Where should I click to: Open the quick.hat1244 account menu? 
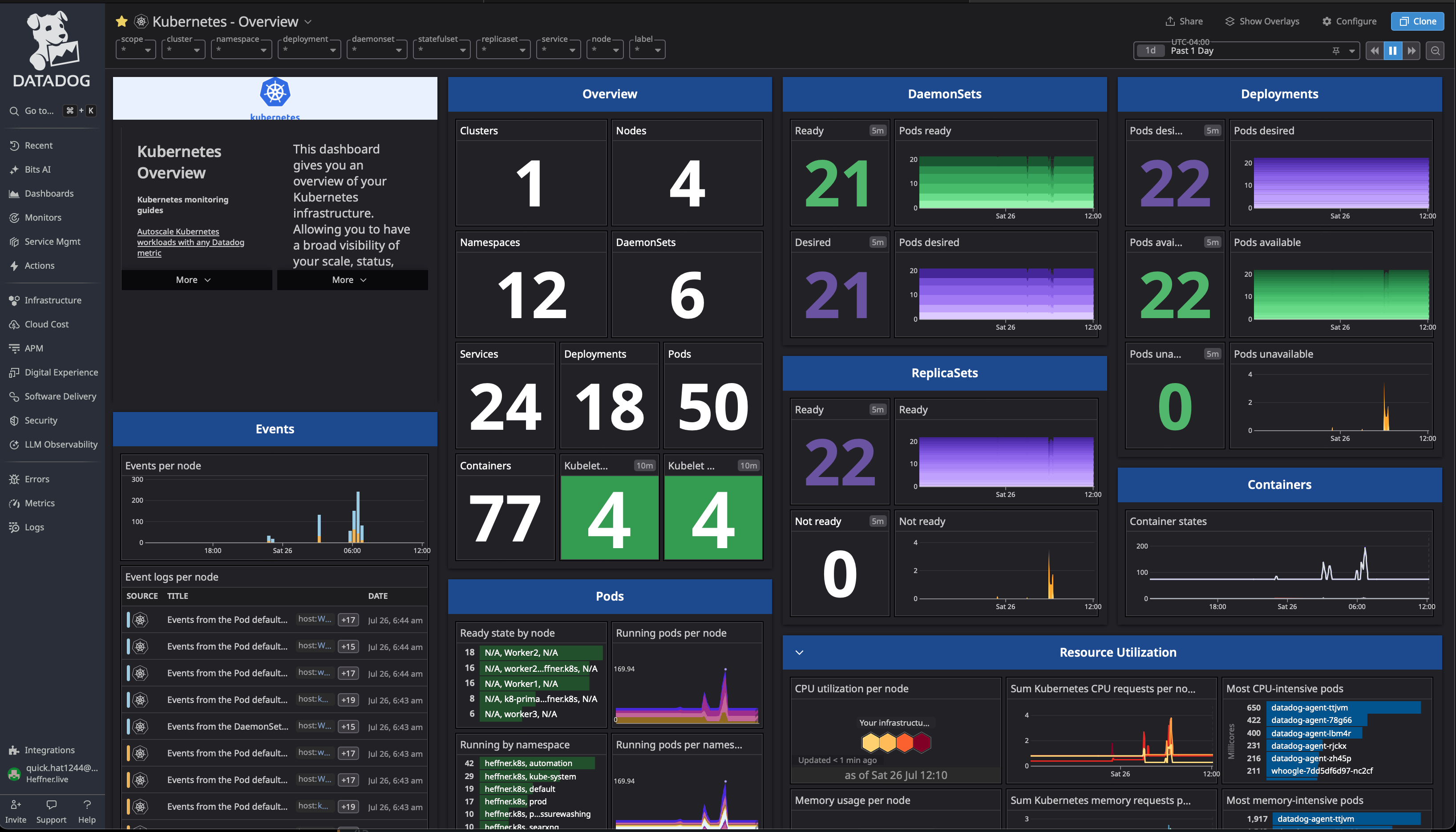coord(53,774)
